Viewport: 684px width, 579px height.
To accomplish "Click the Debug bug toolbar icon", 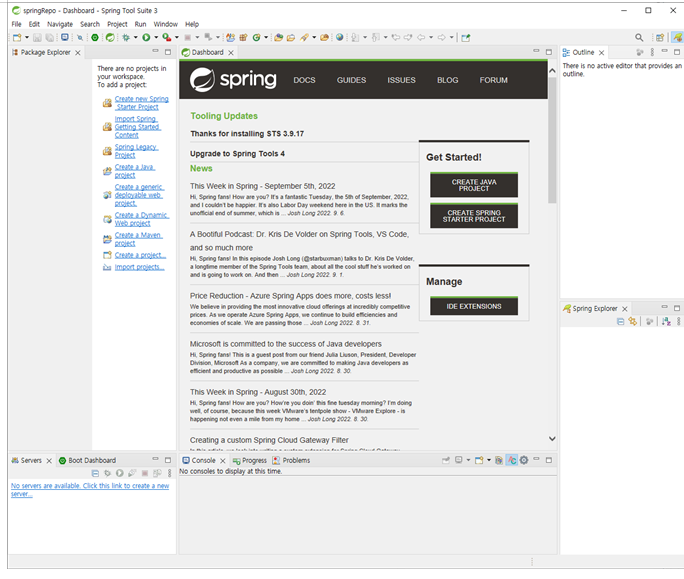I will [126, 38].
